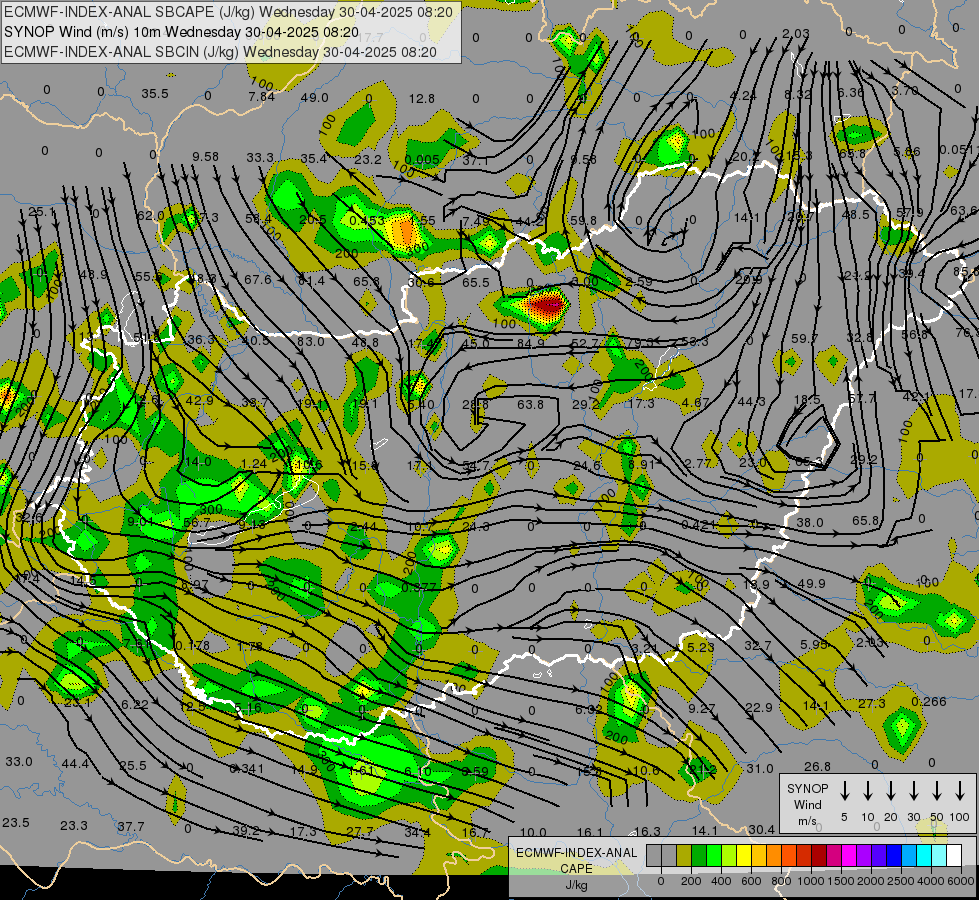
Task: Click the map value 33.0
Action: click(19, 761)
